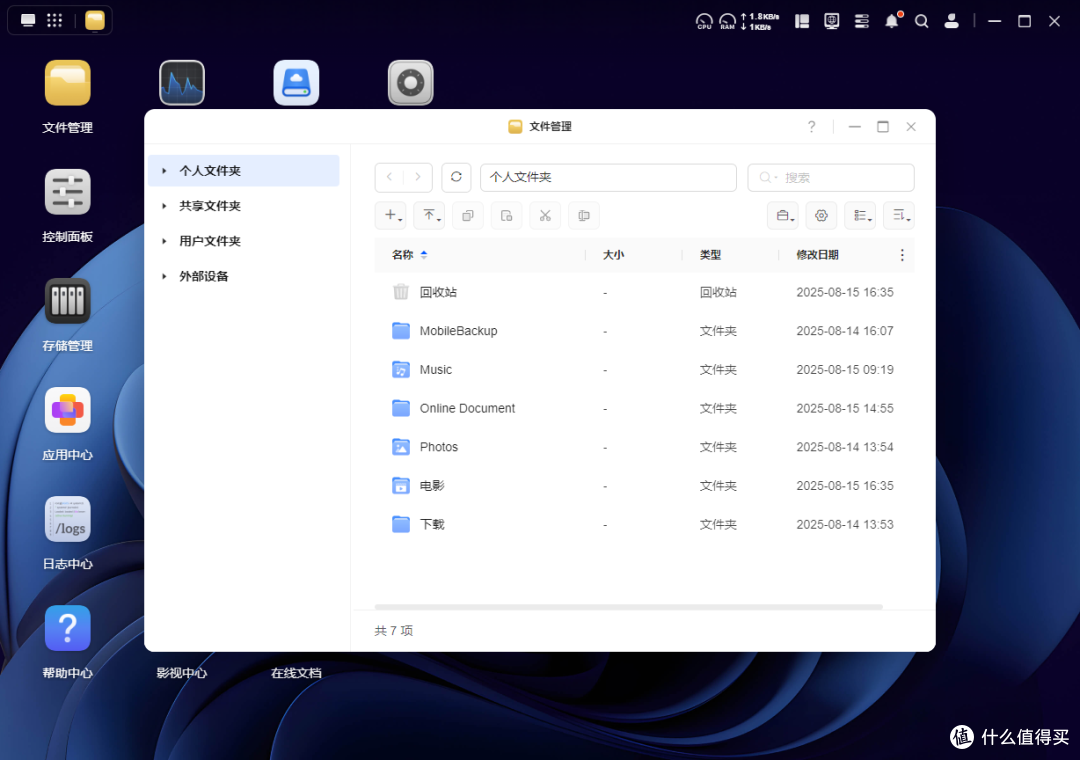Open the panel layout icon in top bar
The image size is (1080, 760).
tap(802, 21)
